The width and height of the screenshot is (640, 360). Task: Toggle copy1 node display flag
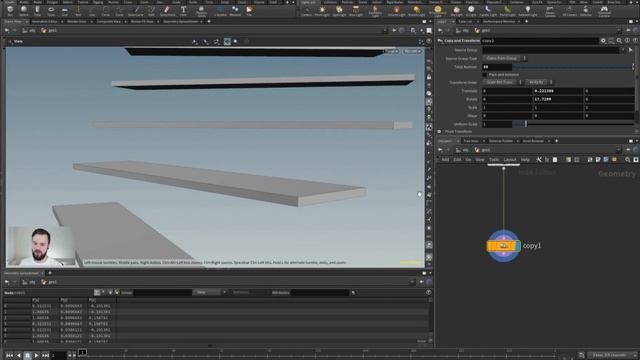518,246
